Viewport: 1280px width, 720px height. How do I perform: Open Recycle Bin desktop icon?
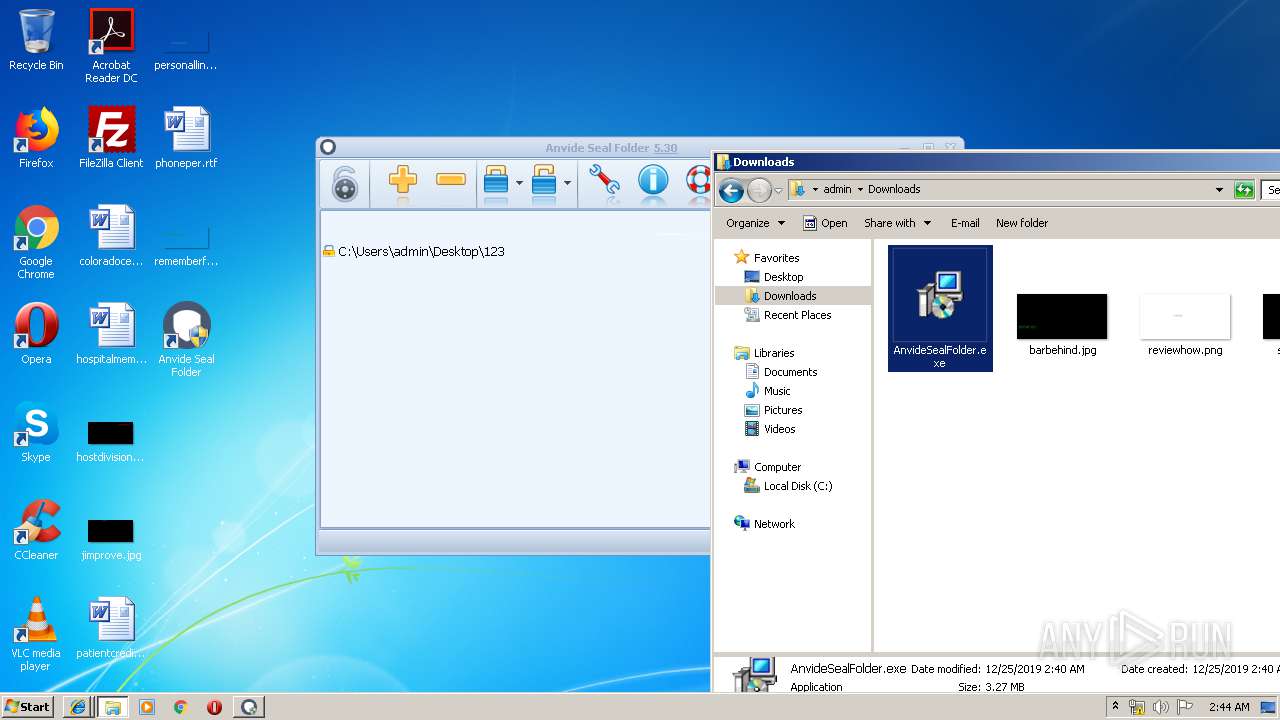pyautogui.click(x=36, y=40)
